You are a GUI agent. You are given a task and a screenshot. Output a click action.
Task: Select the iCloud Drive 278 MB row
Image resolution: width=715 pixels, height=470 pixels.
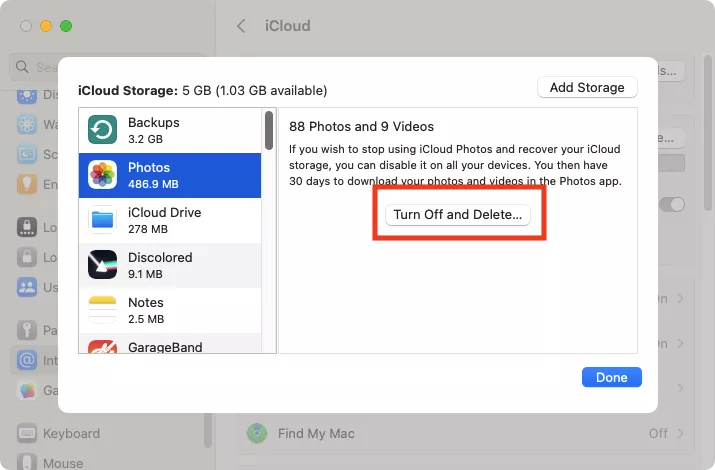click(170, 220)
